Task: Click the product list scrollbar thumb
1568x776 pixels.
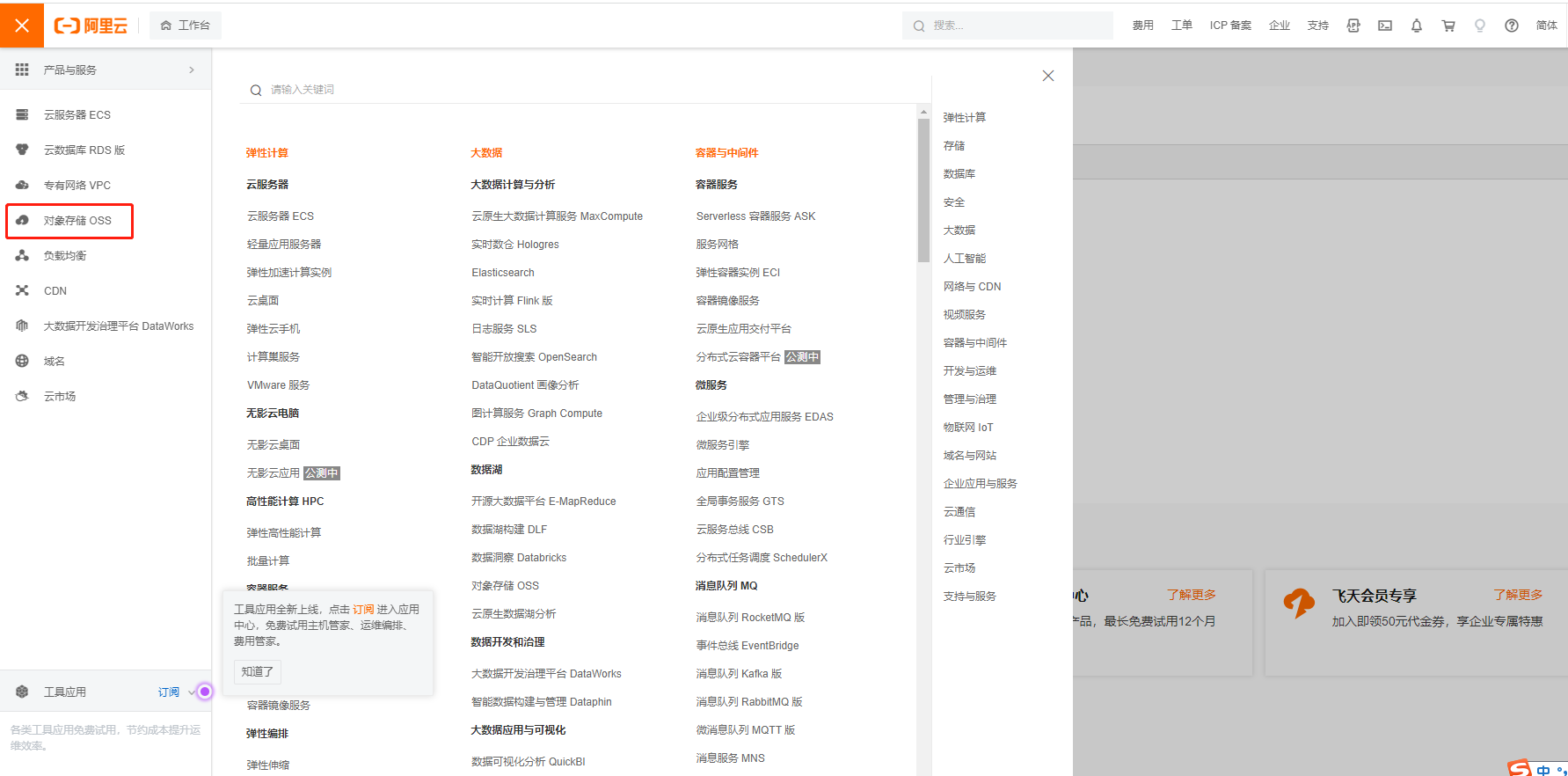Action: coord(923,190)
